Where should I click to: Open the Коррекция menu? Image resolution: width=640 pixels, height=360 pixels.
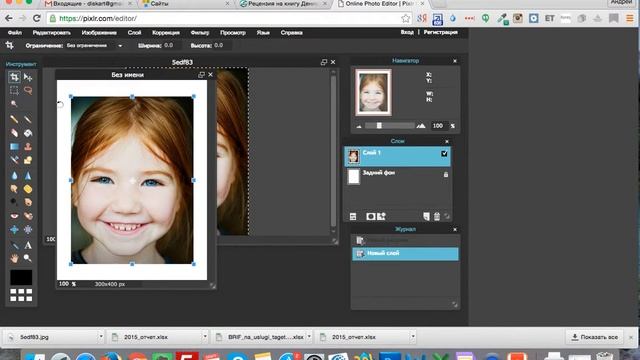[x=166, y=33]
